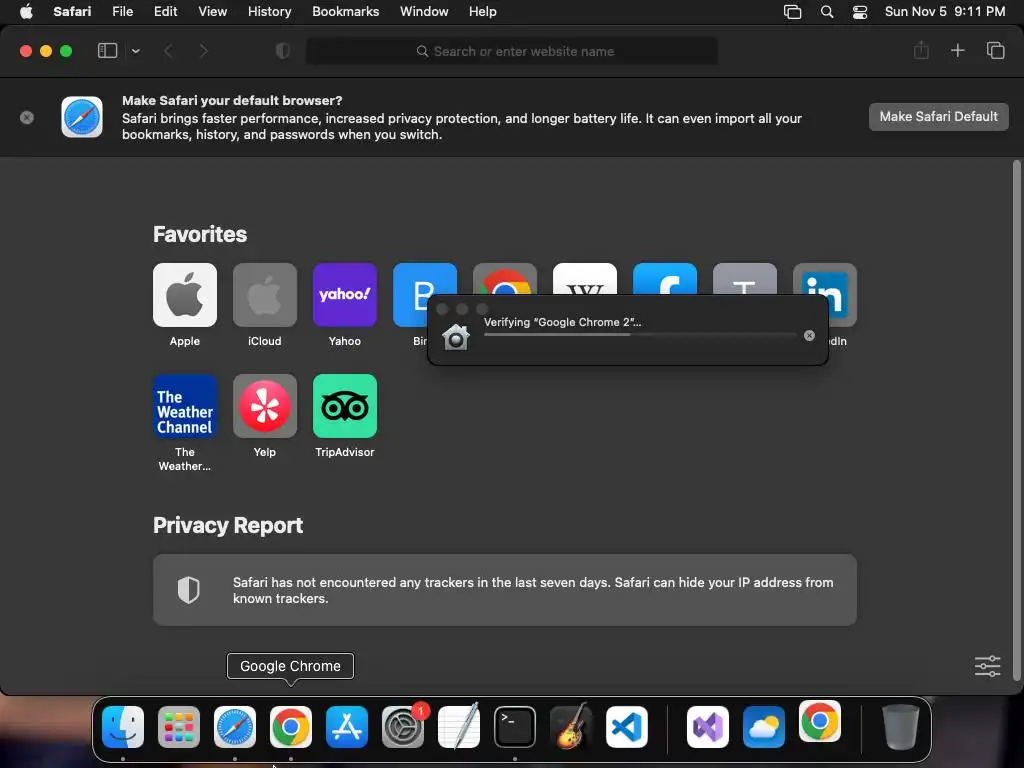Open The Weather Channel favorite tile
The width and height of the screenshot is (1024, 768).
[x=185, y=406]
